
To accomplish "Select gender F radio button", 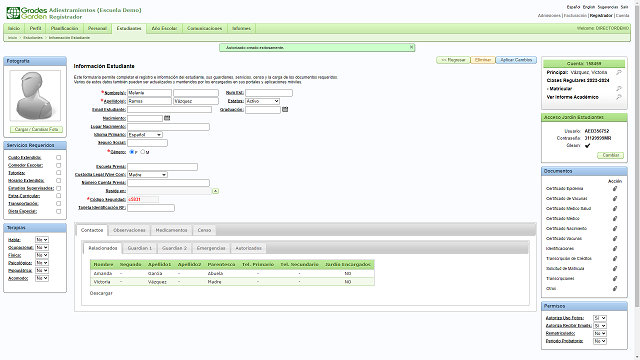I will point(131,152).
